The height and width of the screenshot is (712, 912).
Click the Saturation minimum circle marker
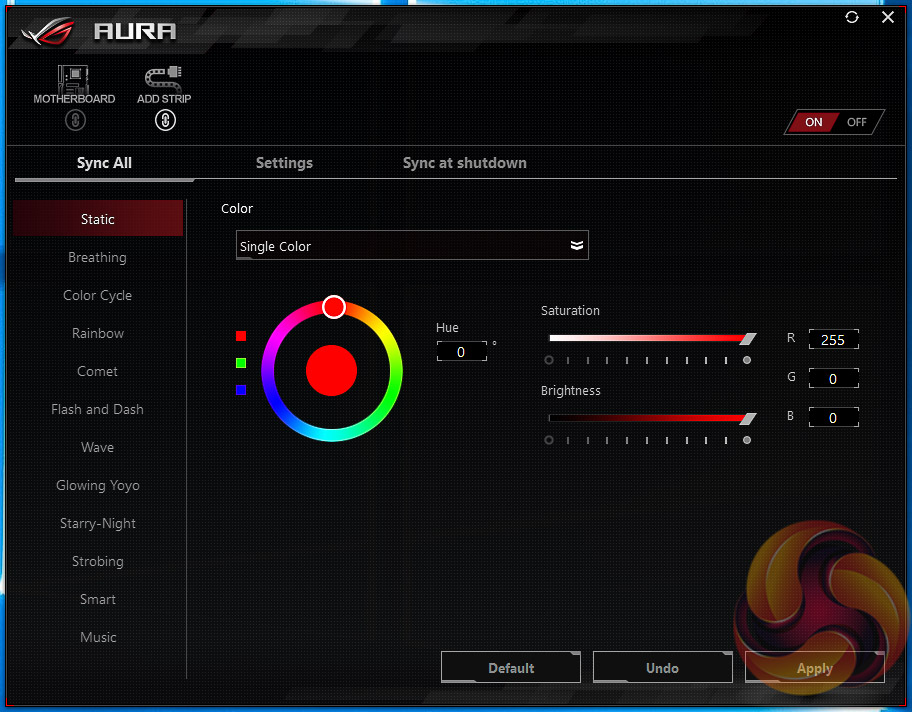coord(548,360)
